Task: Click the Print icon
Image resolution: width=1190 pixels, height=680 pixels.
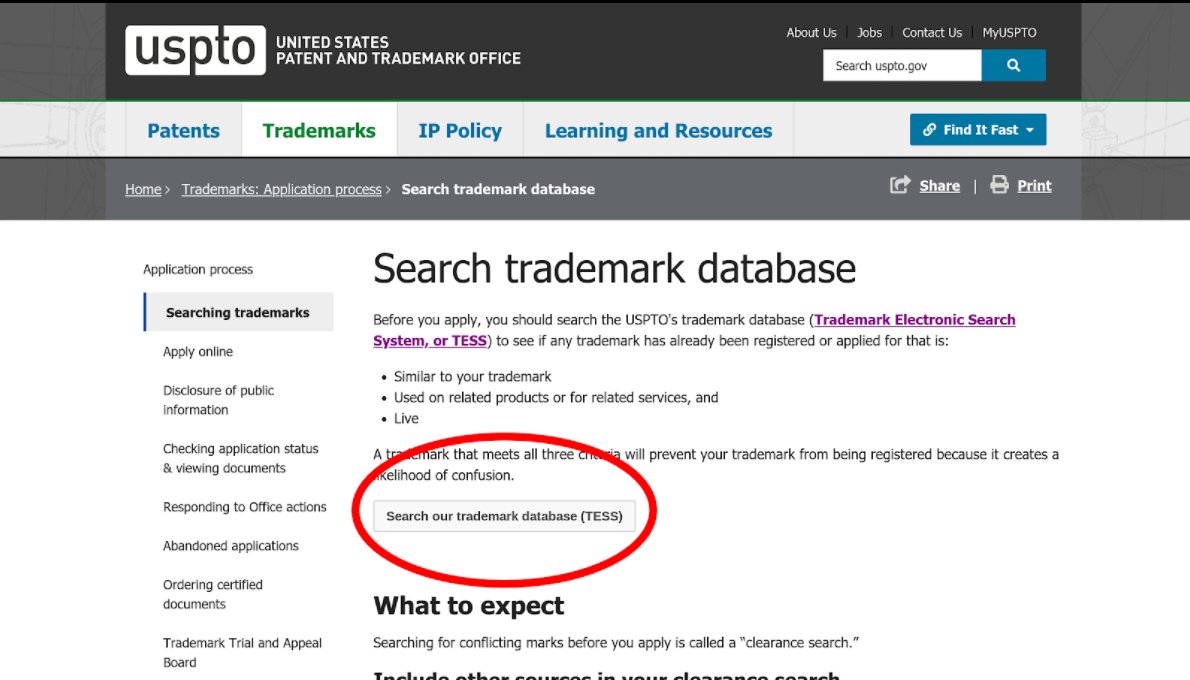Action: (999, 184)
